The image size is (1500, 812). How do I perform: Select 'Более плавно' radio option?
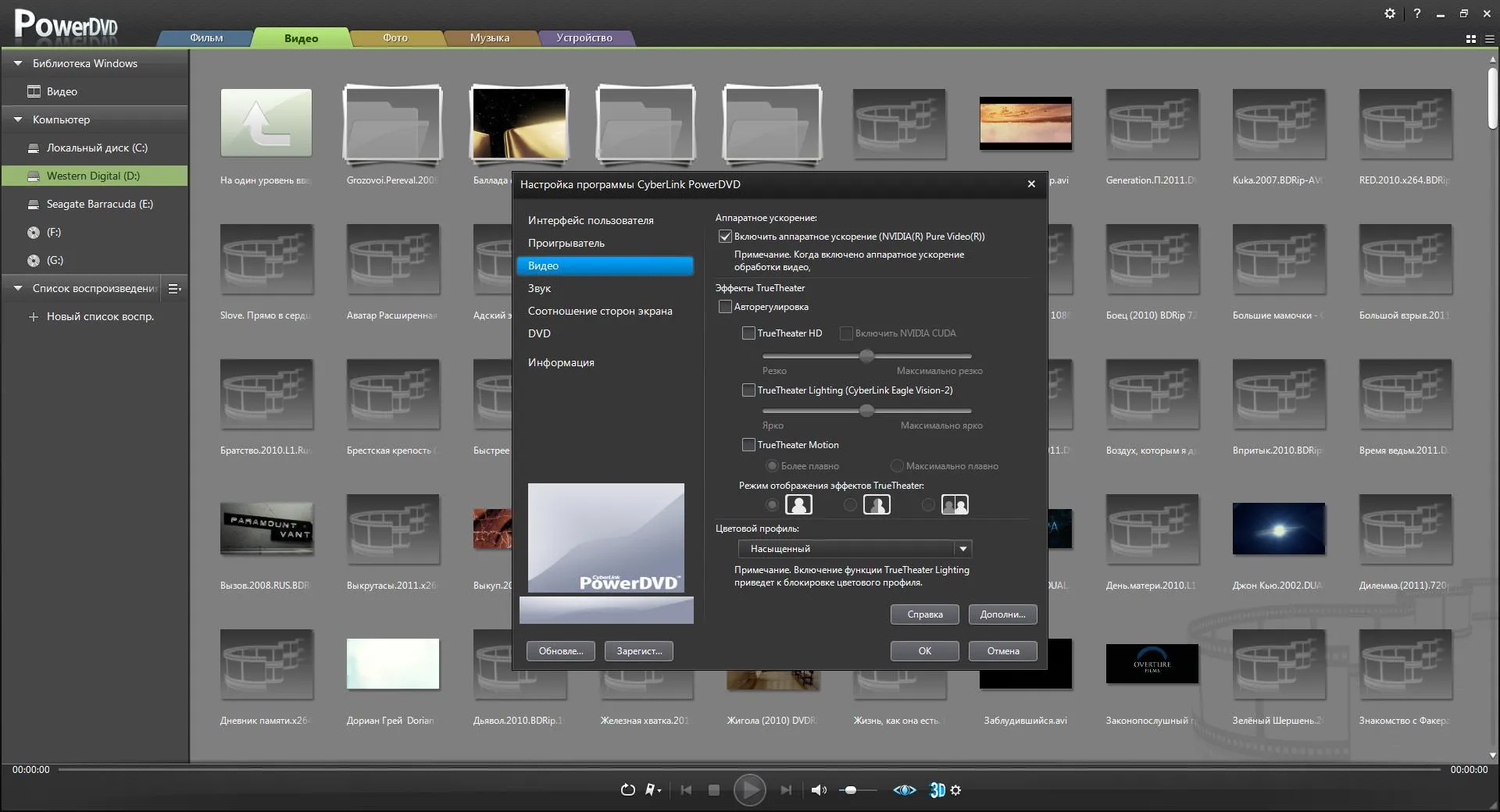click(772, 466)
